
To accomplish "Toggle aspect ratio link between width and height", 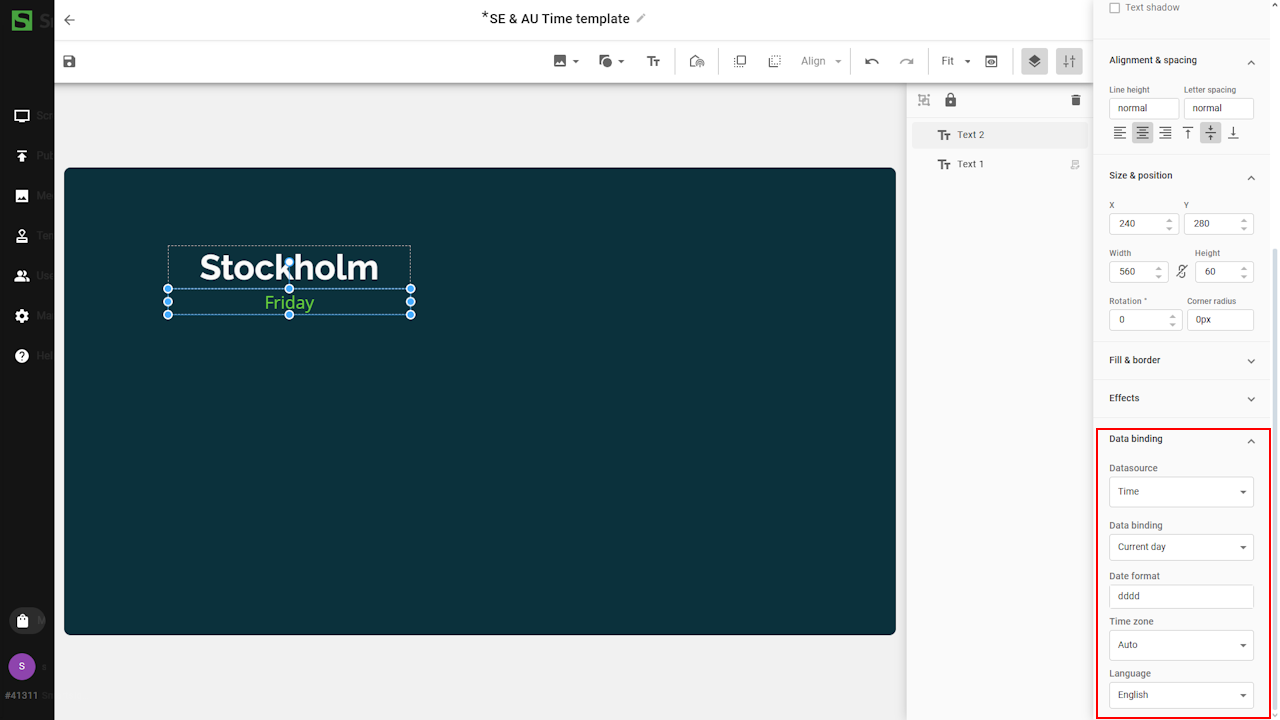I will 1181,272.
